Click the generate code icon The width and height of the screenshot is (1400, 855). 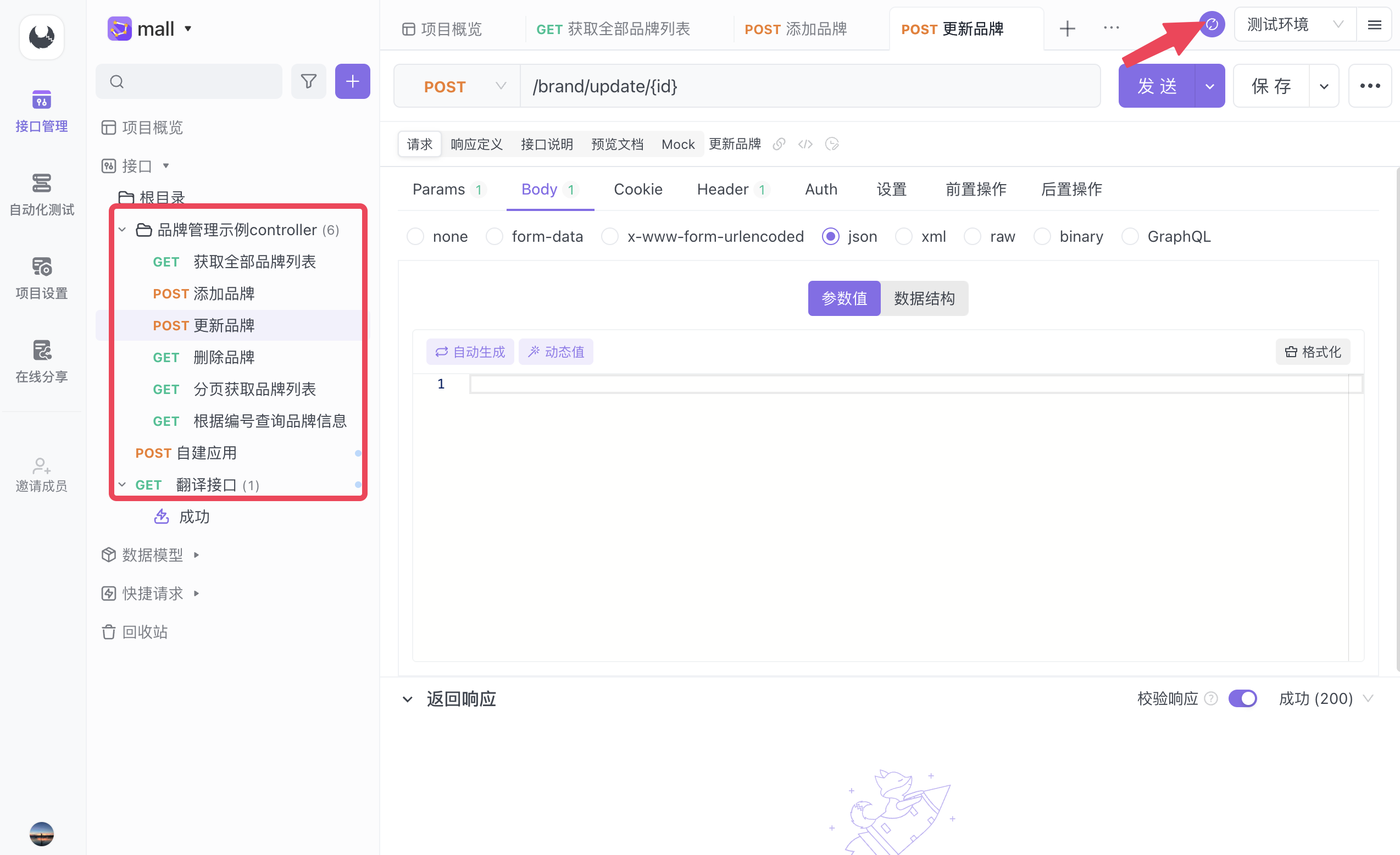click(x=805, y=145)
